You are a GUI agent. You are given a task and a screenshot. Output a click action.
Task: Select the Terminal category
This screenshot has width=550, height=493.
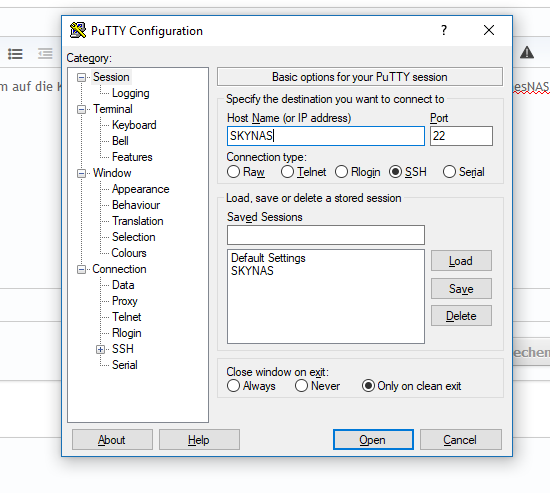[x=113, y=109]
